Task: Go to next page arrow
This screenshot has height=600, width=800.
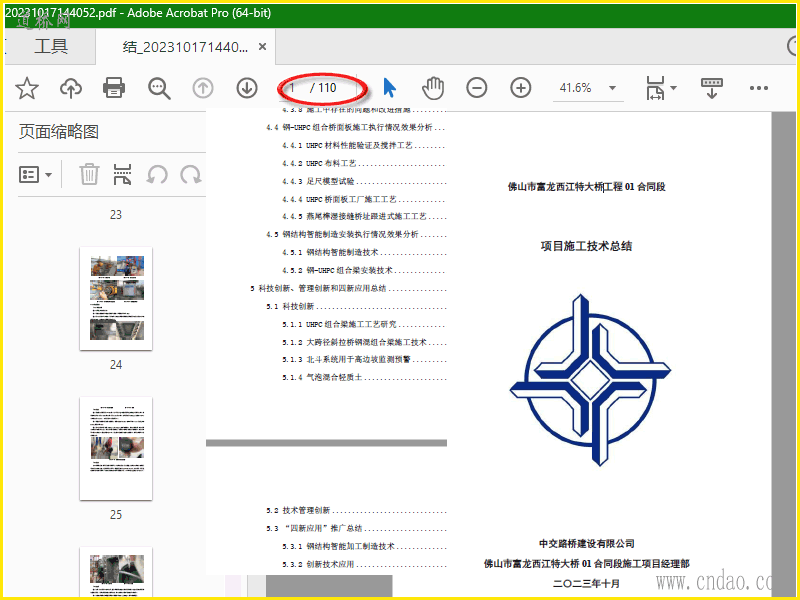Action: point(247,88)
